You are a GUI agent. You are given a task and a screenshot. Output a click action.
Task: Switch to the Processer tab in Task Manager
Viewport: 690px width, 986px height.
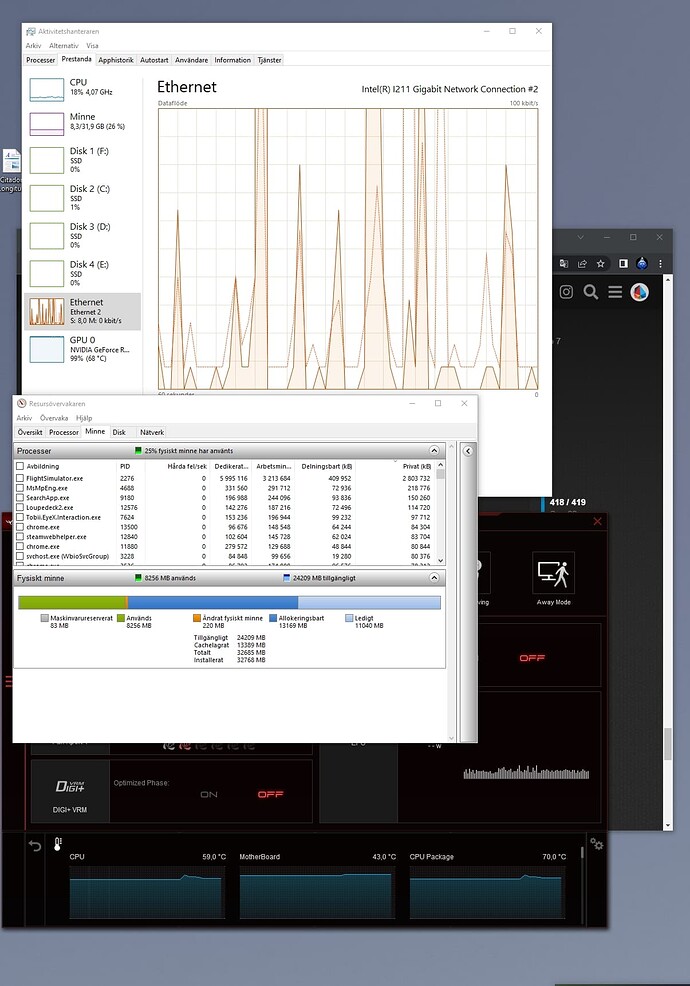pyautogui.click(x=41, y=60)
